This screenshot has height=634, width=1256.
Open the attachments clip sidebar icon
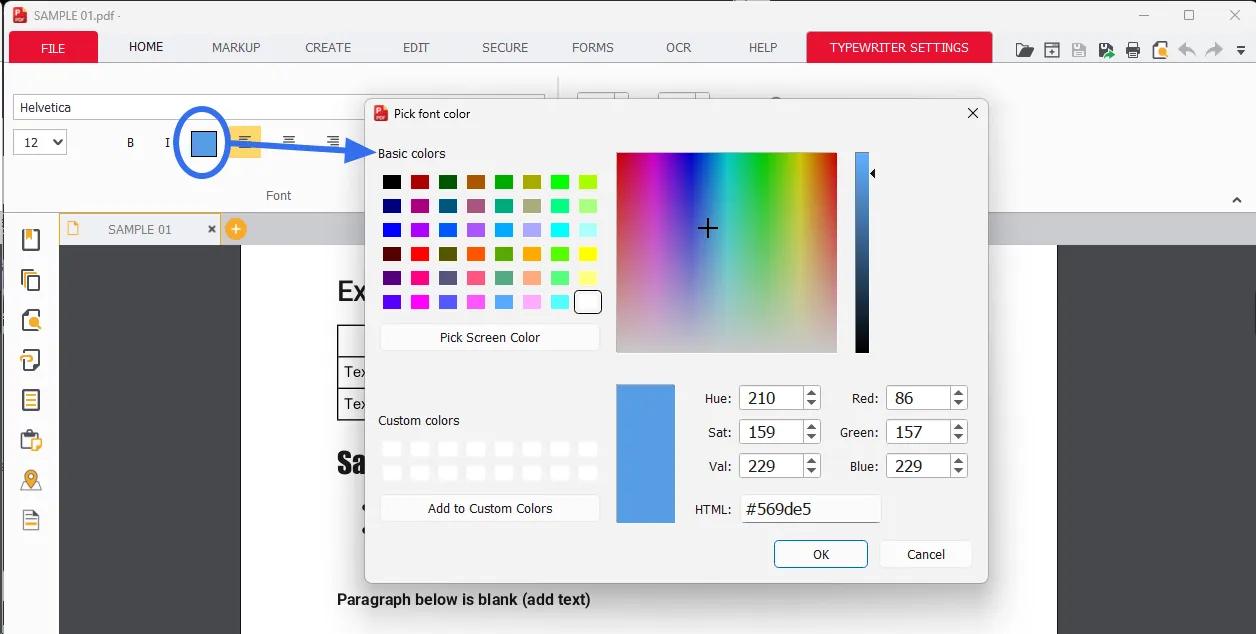pyautogui.click(x=31, y=360)
